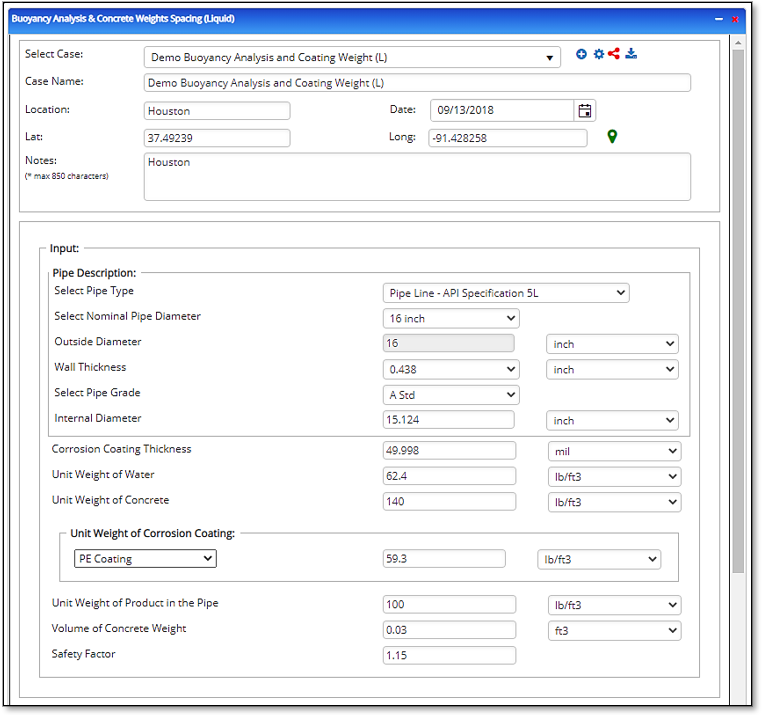Open the date picker calendar icon
Screen dimensions: 765x715
585,111
